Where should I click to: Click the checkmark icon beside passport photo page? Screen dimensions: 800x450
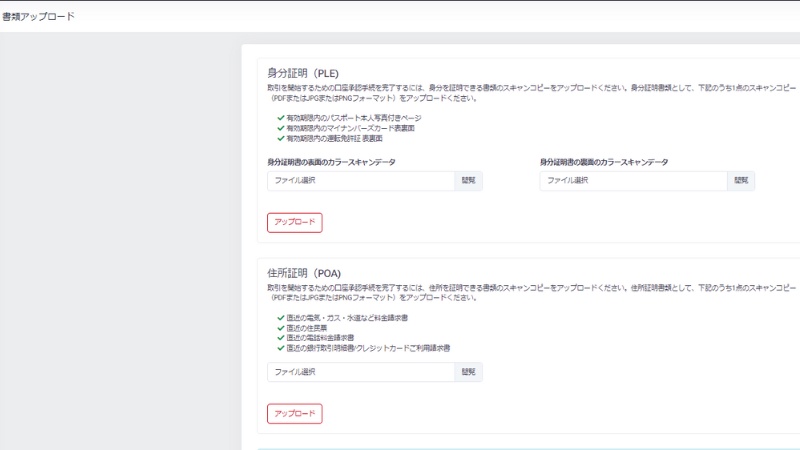[x=280, y=118]
